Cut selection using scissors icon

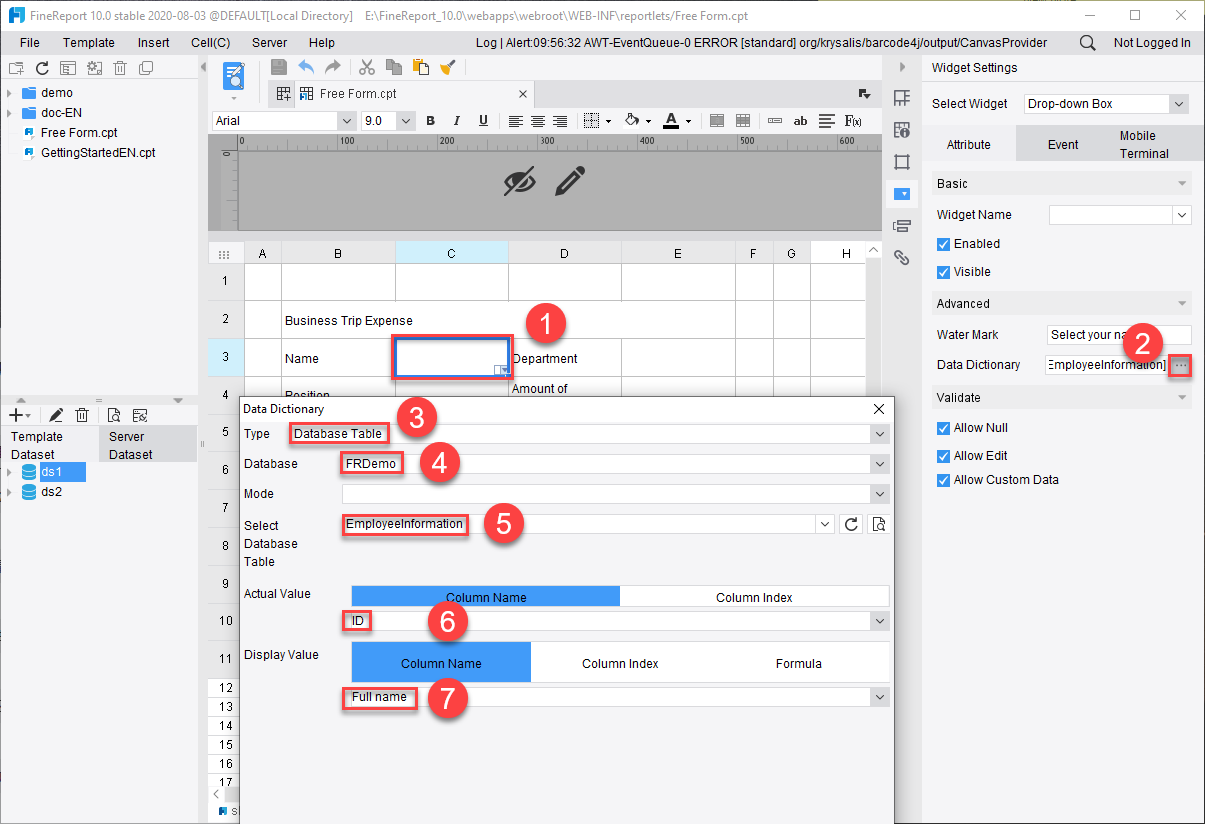click(x=367, y=67)
